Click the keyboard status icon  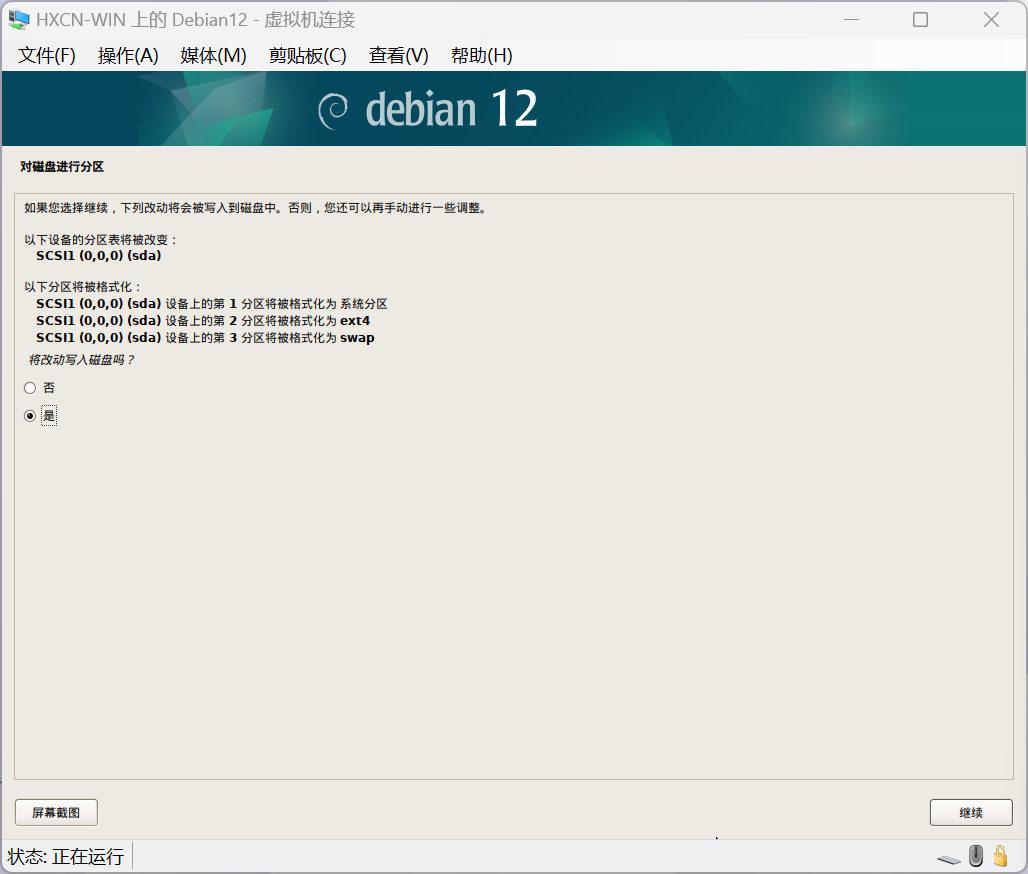tap(949, 859)
